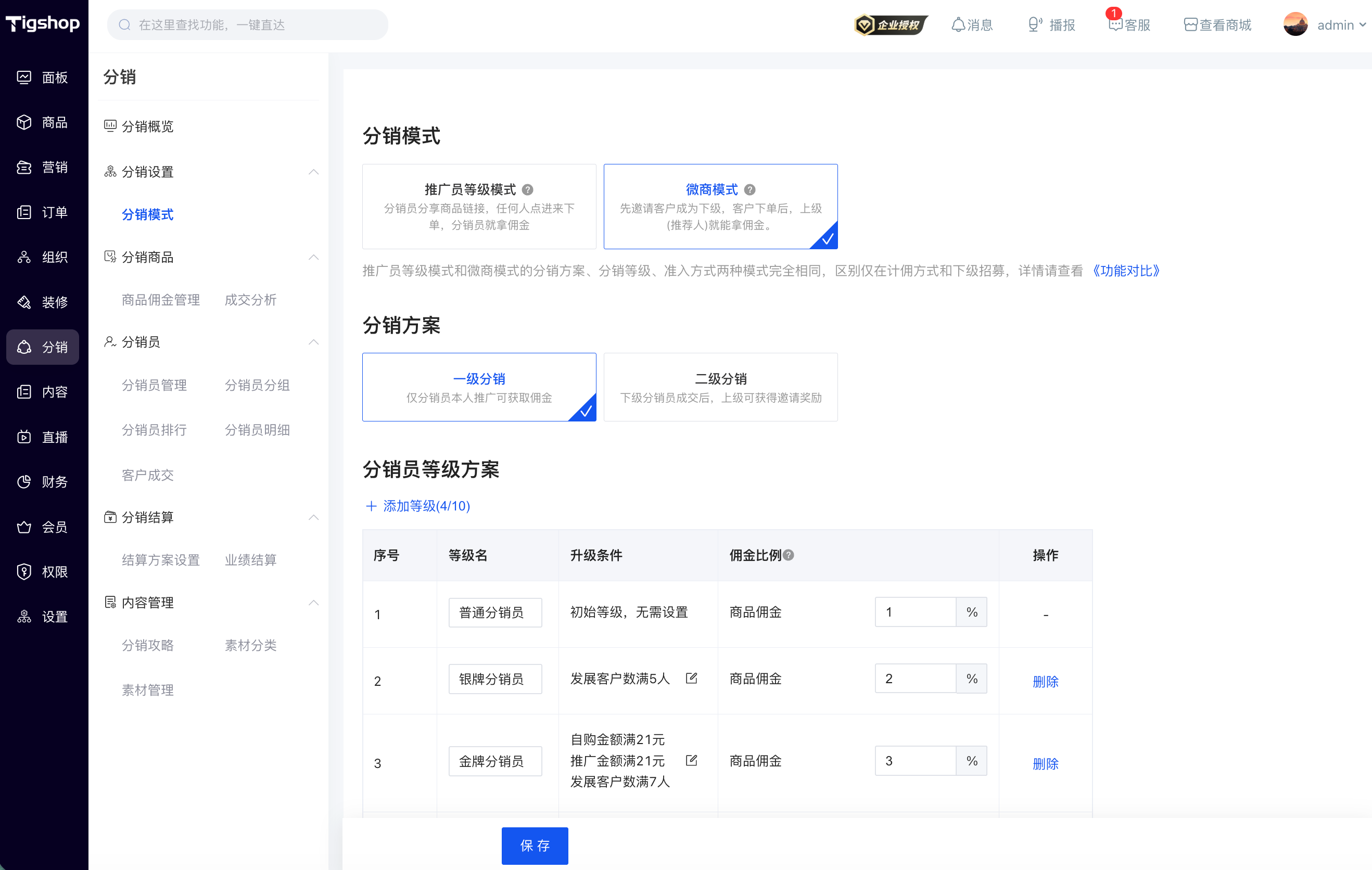Select the 二级分销 plan card
1372x870 pixels.
[721, 387]
